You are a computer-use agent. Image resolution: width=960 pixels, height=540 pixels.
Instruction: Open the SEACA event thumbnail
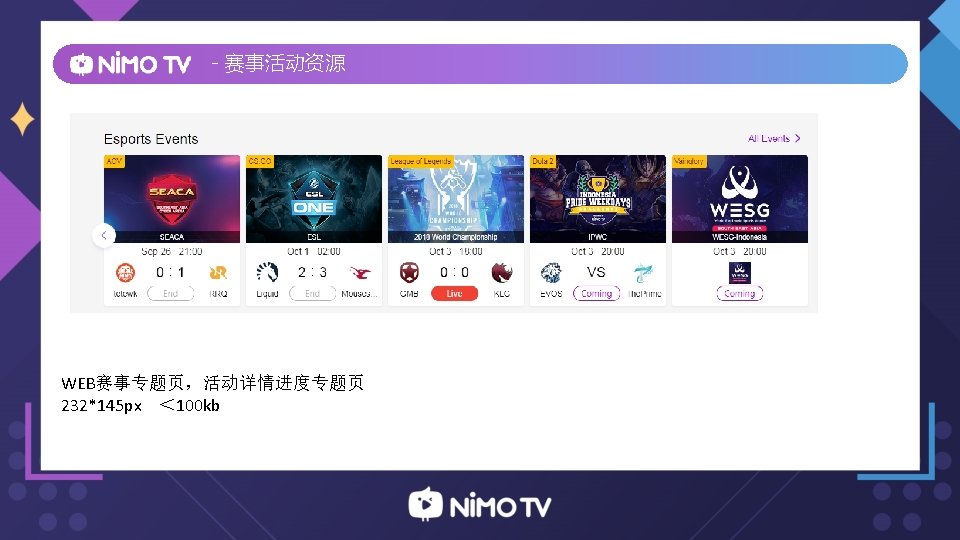[x=172, y=199]
